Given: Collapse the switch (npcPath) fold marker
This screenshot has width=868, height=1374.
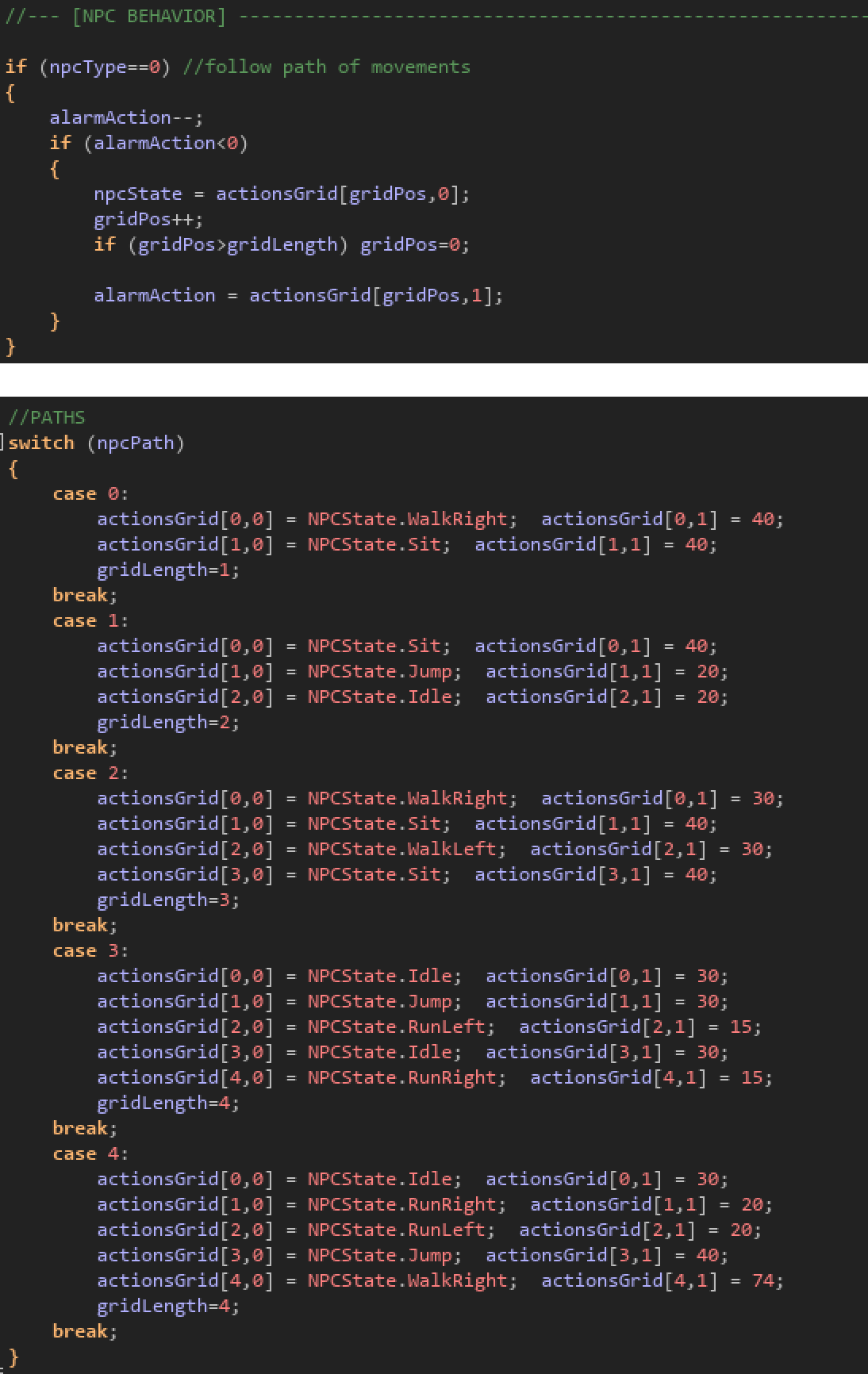Looking at the screenshot, I should pyautogui.click(x=3, y=443).
